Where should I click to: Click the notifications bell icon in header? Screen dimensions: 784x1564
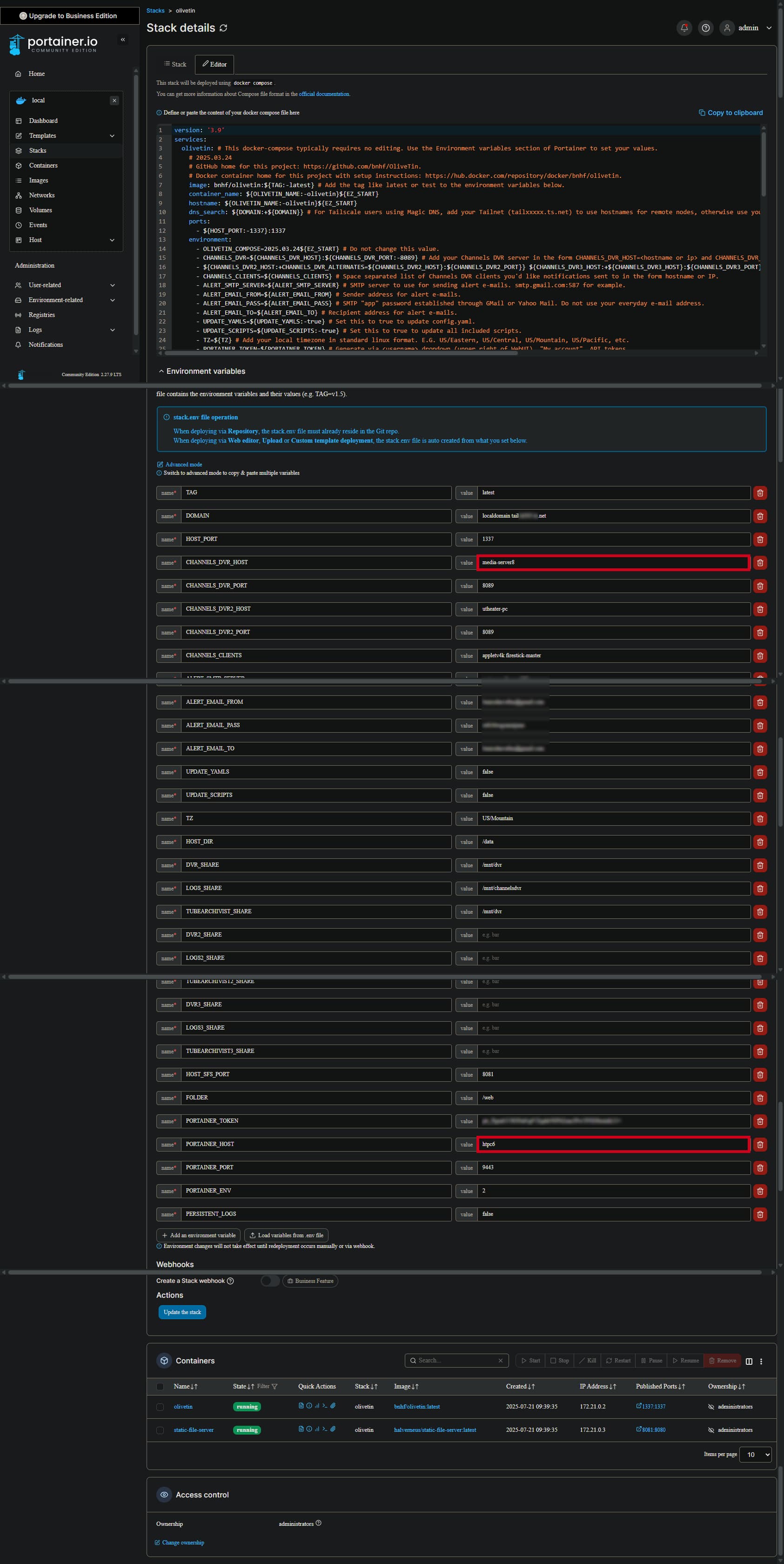684,28
